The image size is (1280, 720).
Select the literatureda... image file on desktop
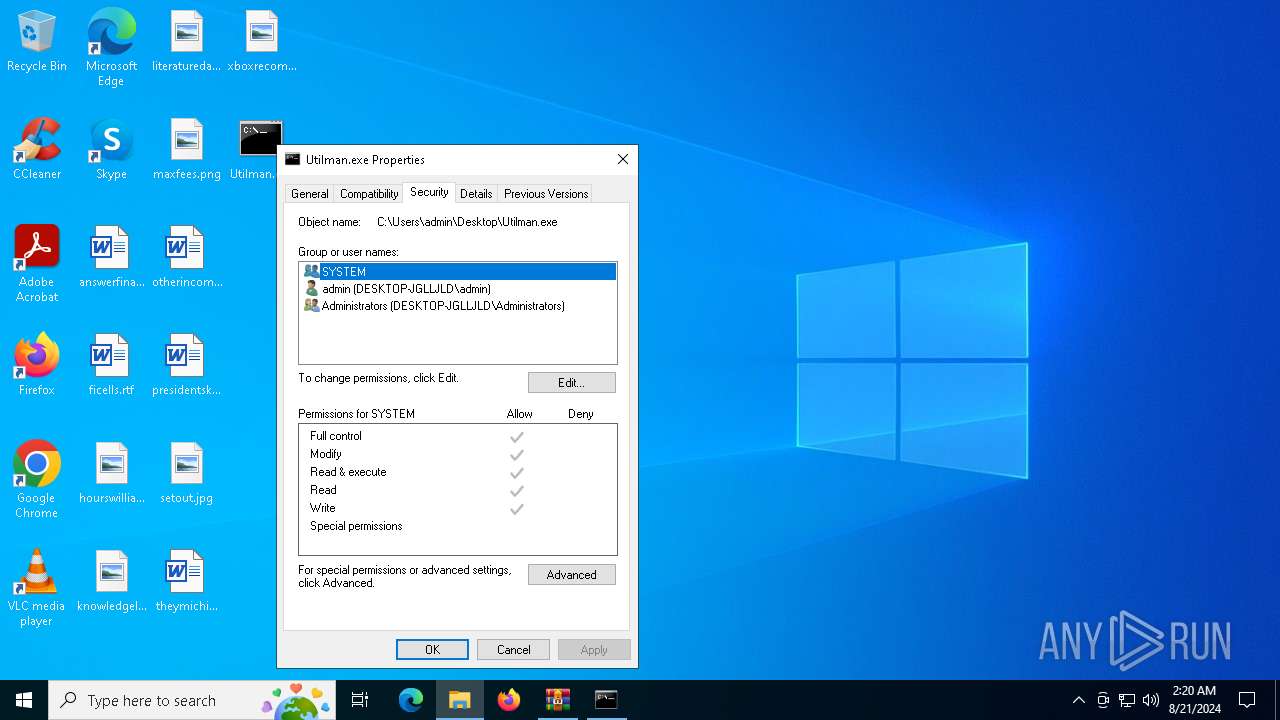coord(186,42)
